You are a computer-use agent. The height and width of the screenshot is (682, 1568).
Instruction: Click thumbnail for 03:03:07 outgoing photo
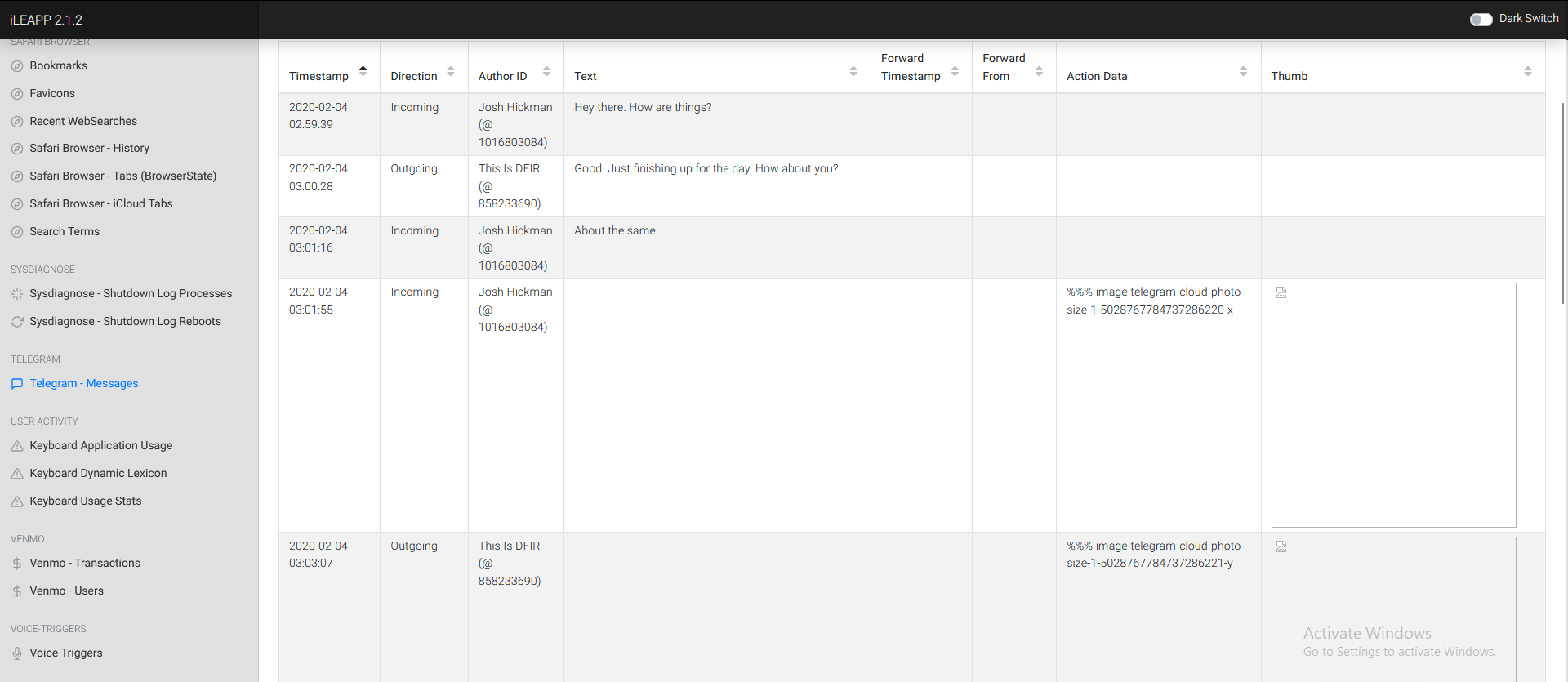[1393, 609]
